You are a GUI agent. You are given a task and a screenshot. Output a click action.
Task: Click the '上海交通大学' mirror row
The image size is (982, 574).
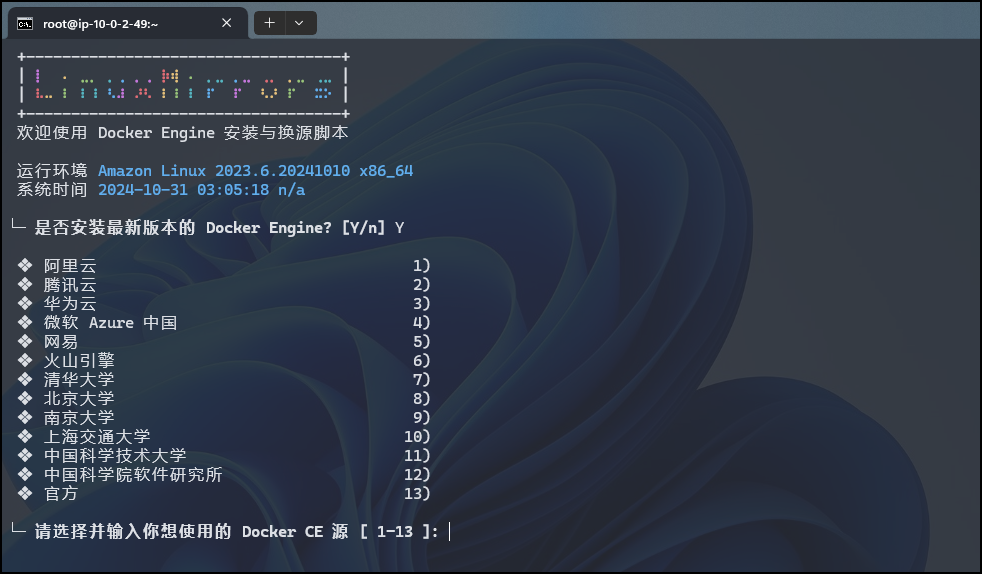click(x=224, y=436)
